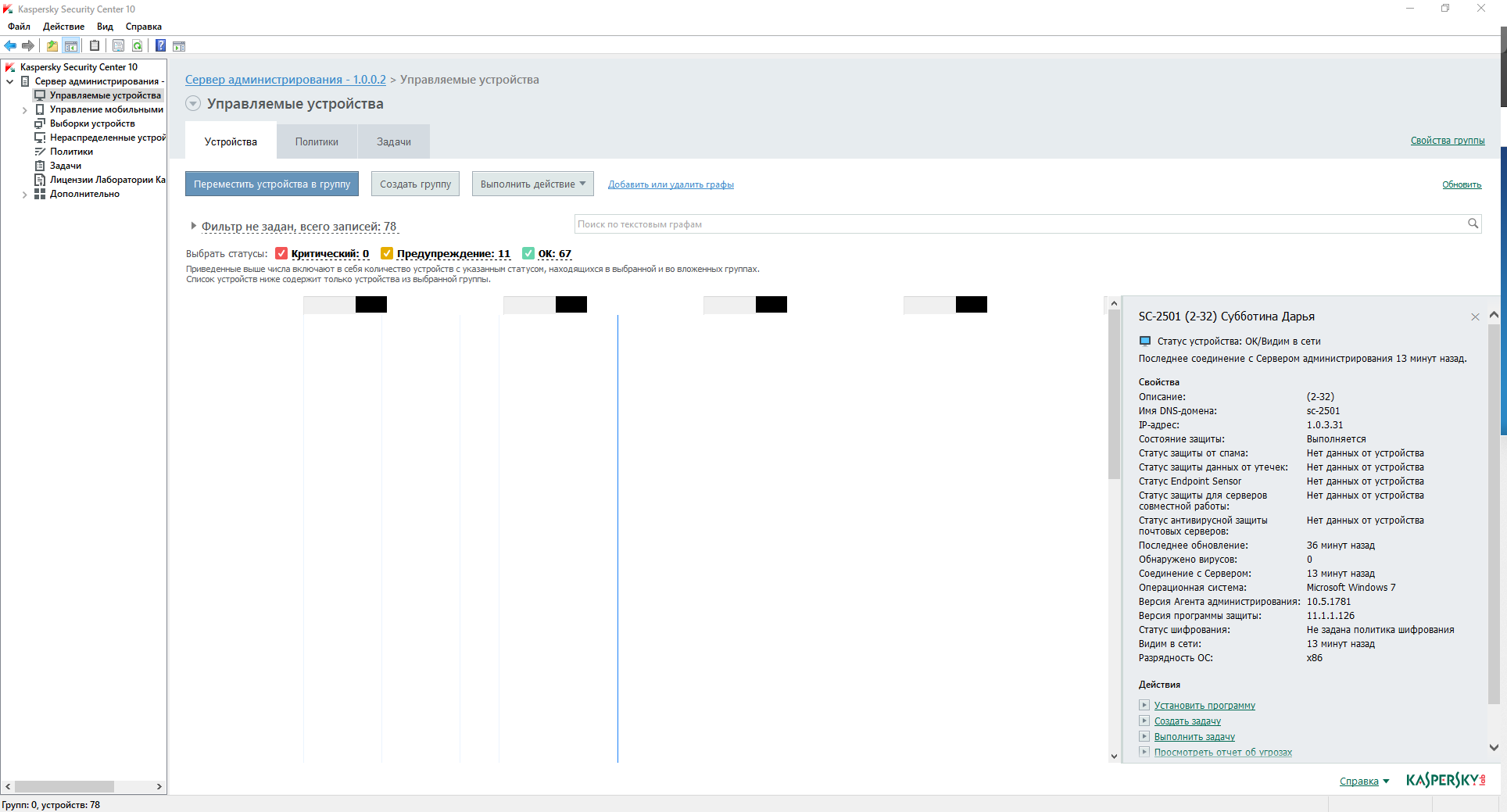
Task: Select Выборки устройств in the tree
Action: (92, 123)
